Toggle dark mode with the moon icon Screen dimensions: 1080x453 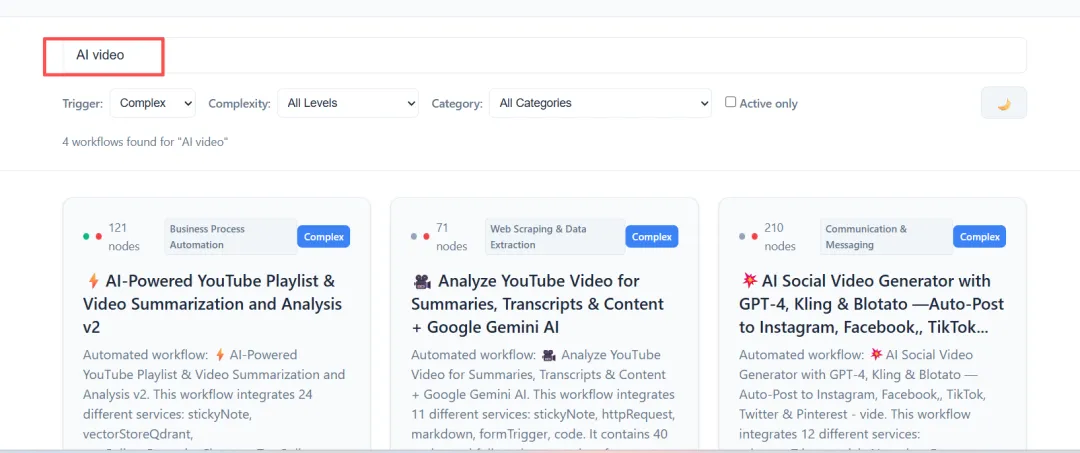pos(1003,103)
